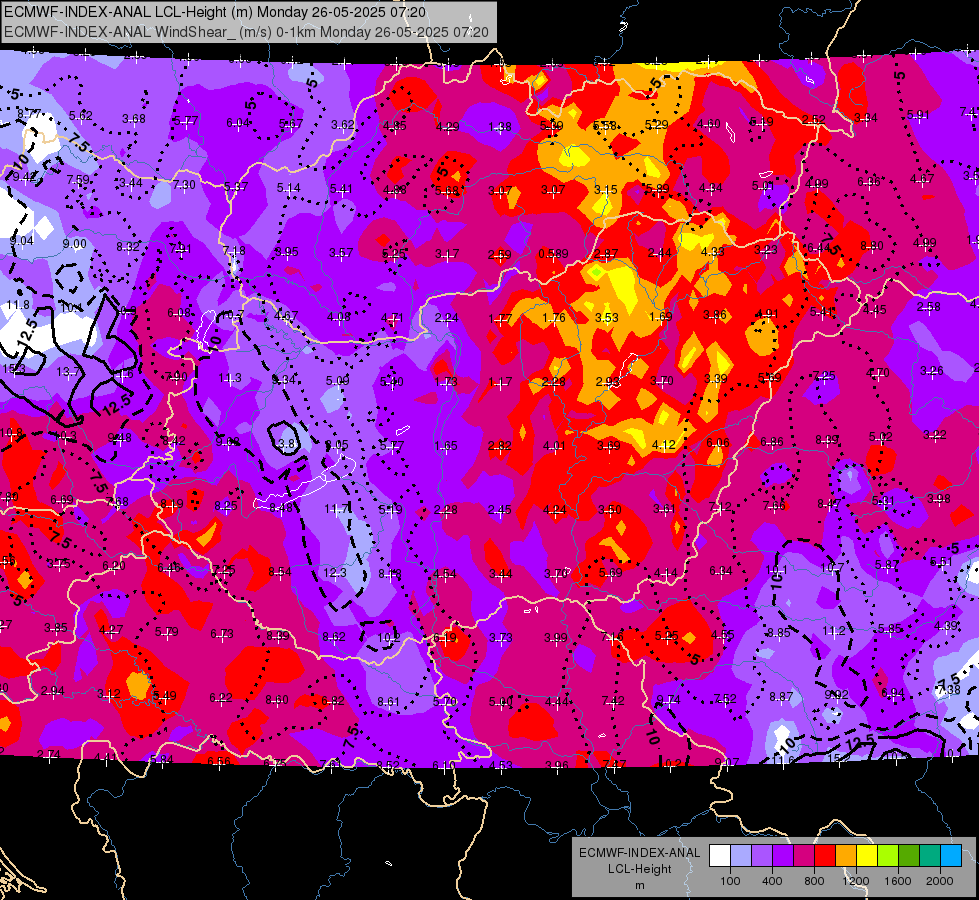The image size is (979, 900).
Task: Click the 4.33 grid point value
Action: pyautogui.click(x=712, y=252)
